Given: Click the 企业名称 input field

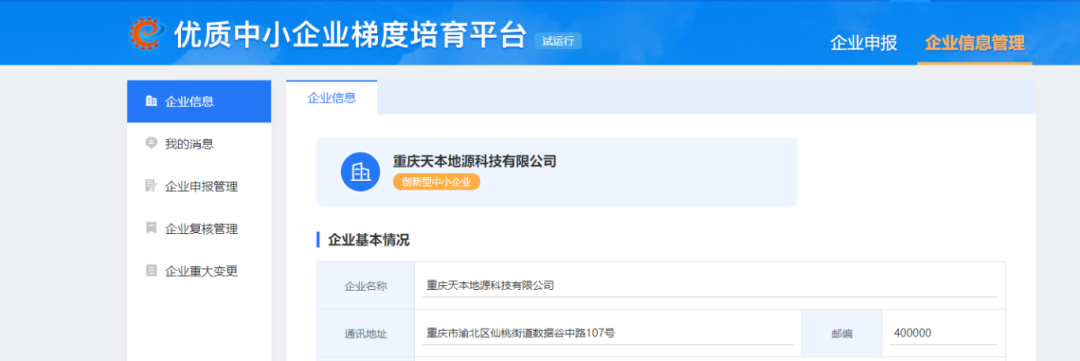Looking at the screenshot, I should [x=709, y=285].
